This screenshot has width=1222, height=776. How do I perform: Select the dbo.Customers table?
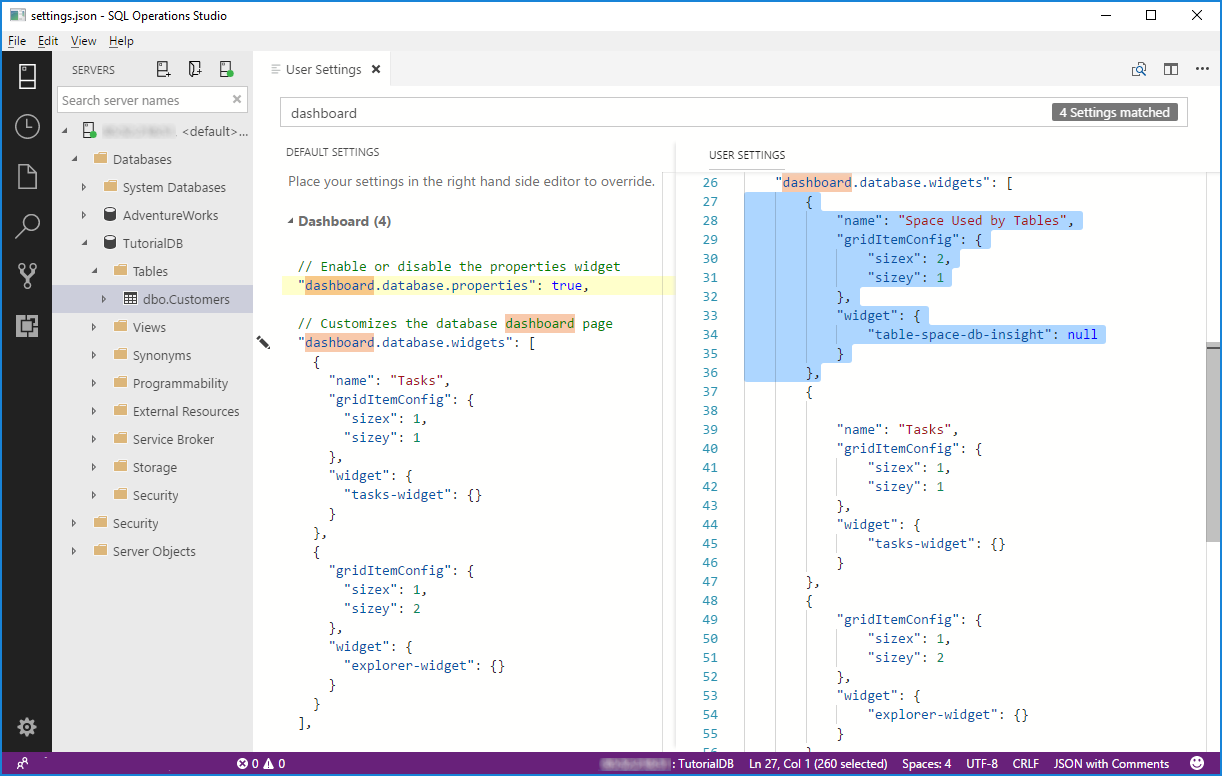(185, 299)
